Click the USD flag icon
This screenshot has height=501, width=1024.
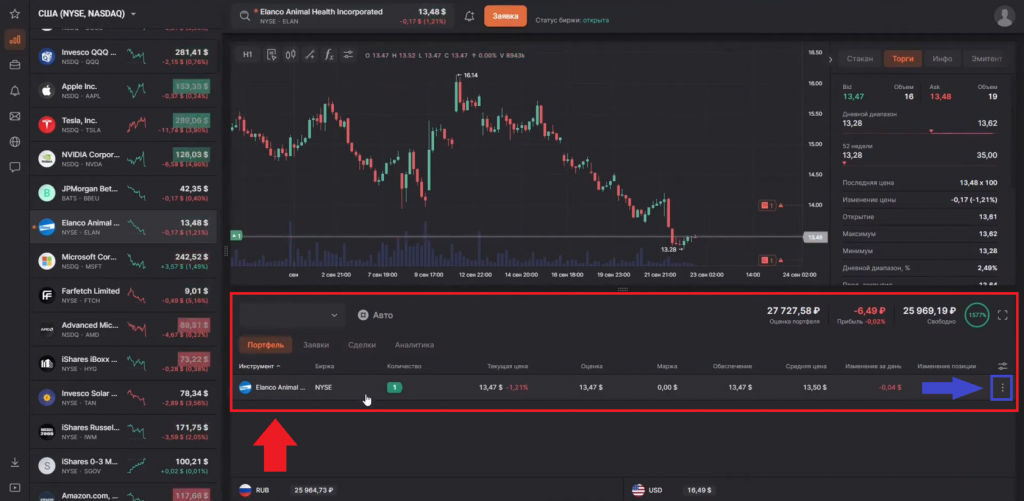pos(638,489)
